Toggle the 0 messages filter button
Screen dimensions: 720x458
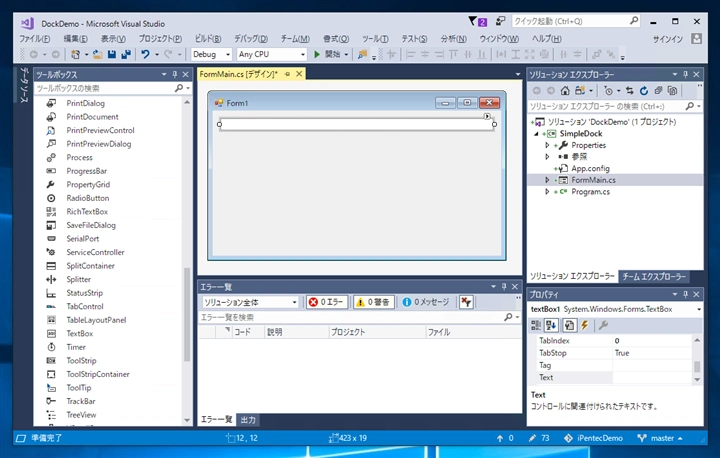426,302
